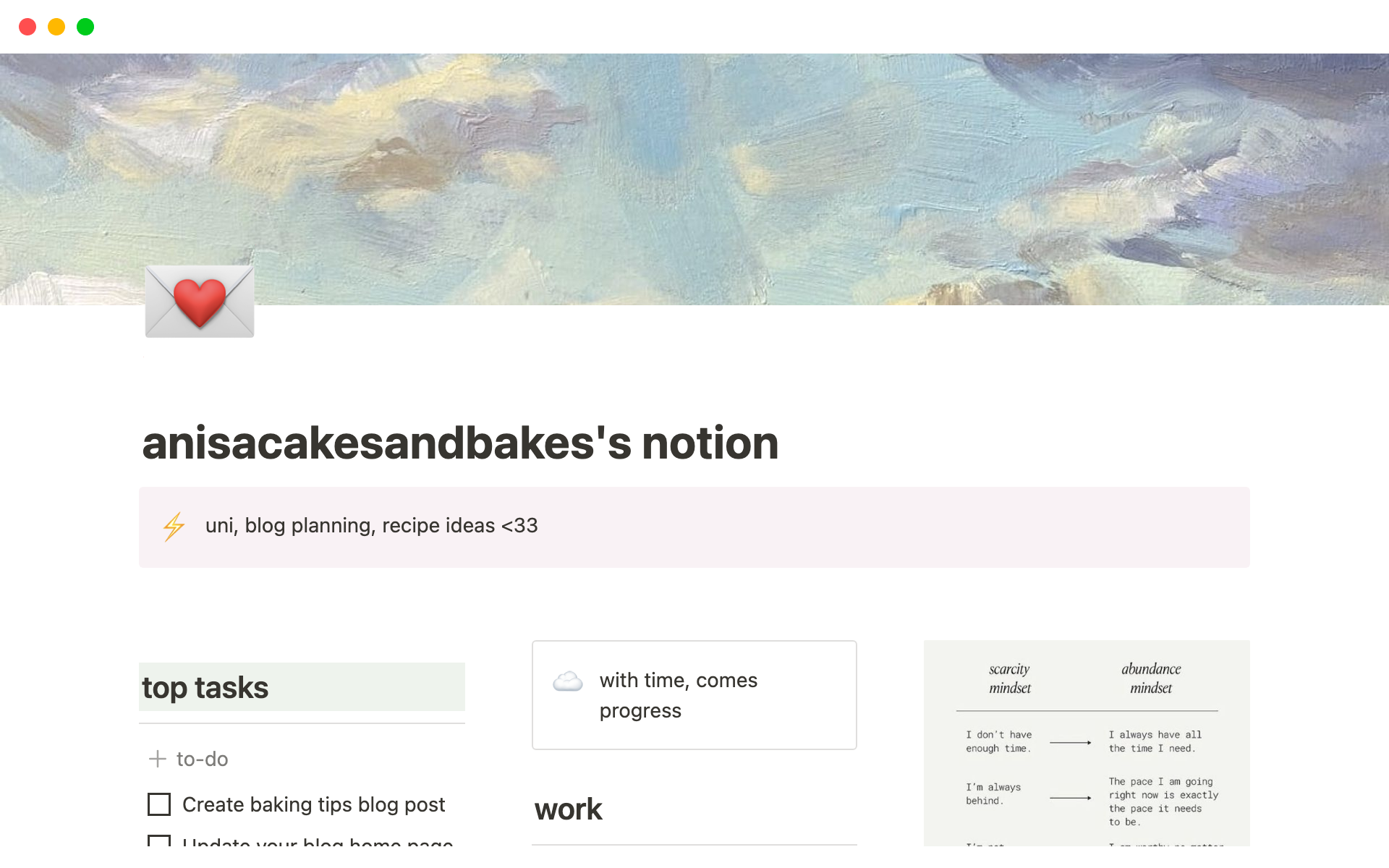The width and height of the screenshot is (1389, 868).
Task: Select the 'work' heading
Action: 569,809
